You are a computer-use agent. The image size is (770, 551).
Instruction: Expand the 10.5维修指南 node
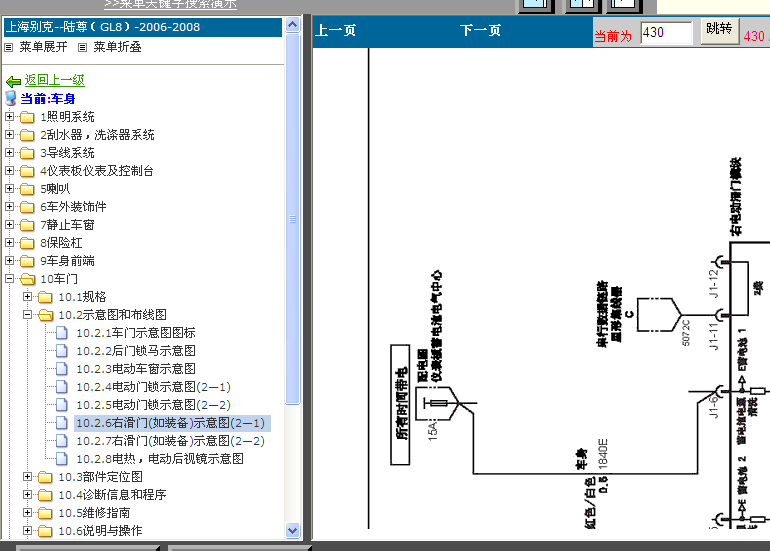pos(28,513)
